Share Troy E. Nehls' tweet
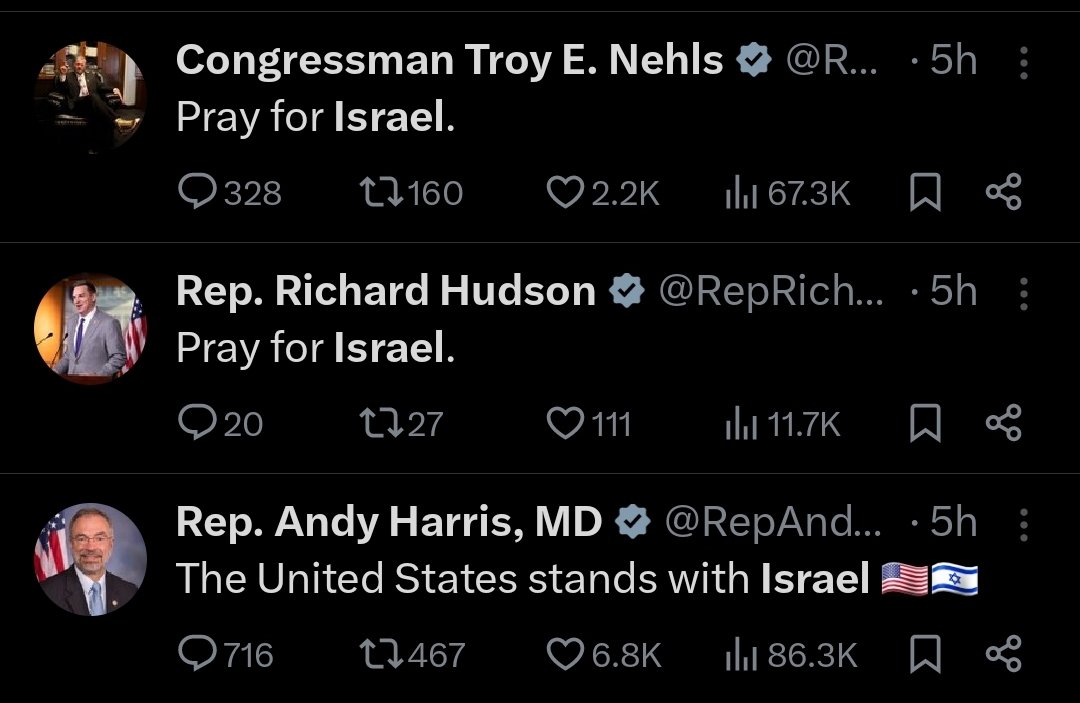This screenshot has height=703, width=1080. coord(1003,192)
